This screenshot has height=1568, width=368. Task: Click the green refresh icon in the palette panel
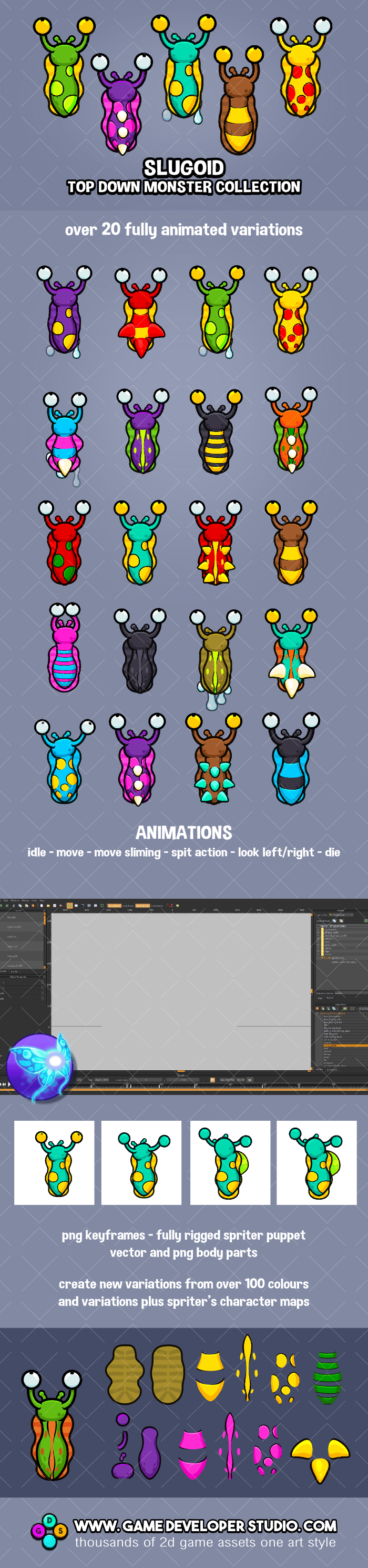point(365,921)
